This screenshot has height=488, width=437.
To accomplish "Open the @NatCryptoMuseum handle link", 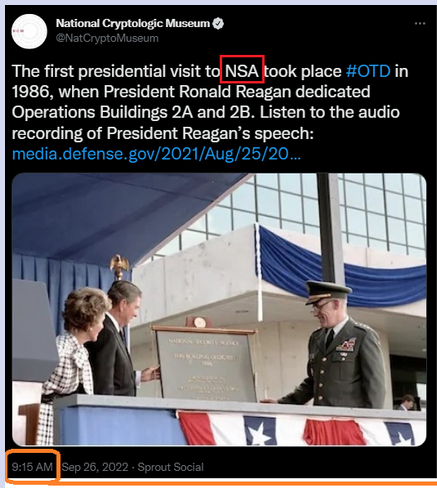I will pyautogui.click(x=107, y=38).
